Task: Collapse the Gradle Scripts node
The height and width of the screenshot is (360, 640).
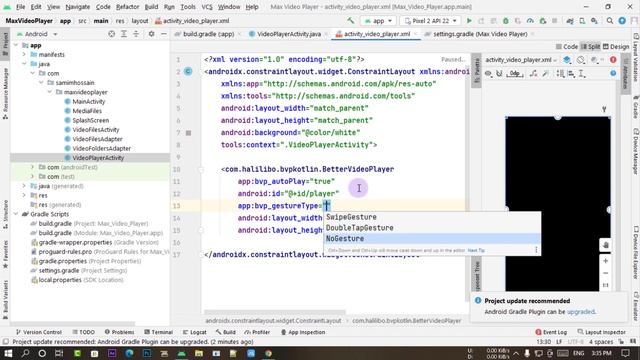Action: pos(16,214)
